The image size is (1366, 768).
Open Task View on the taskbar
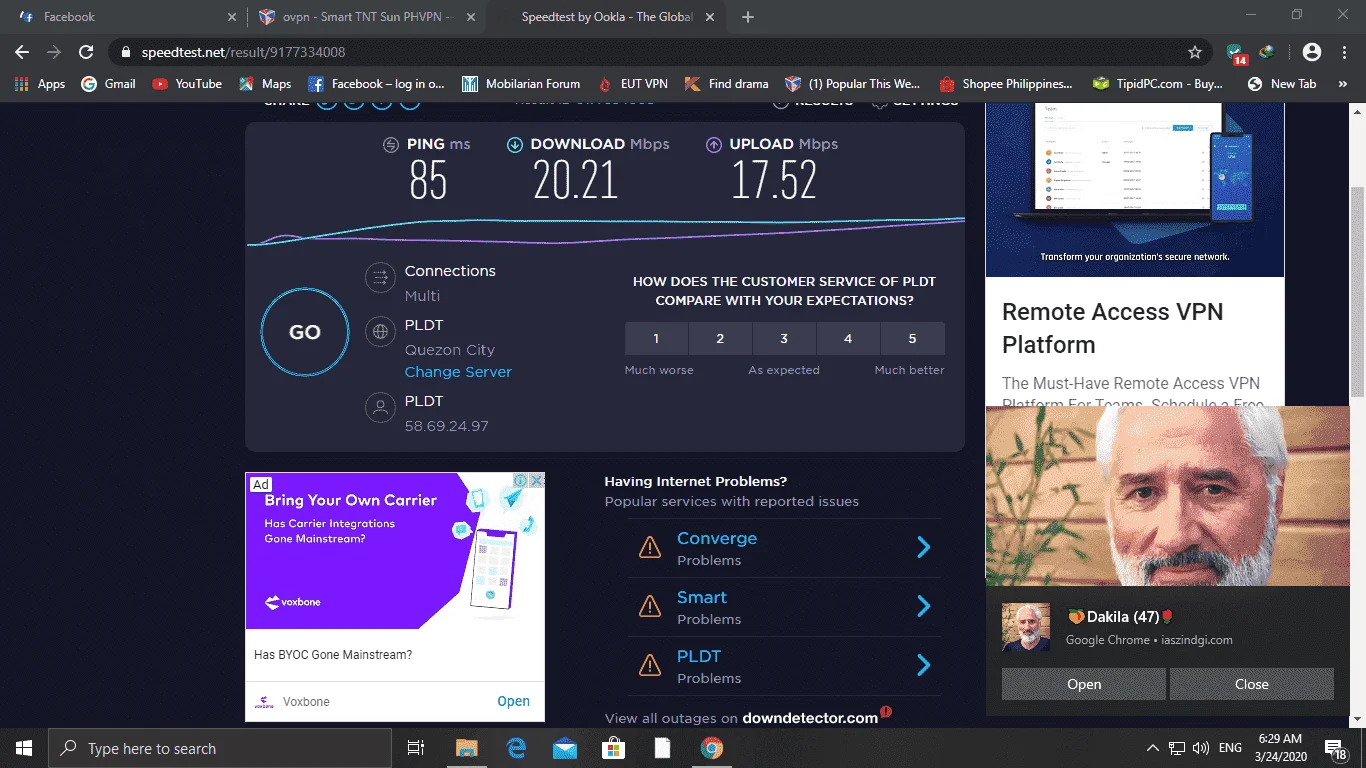416,748
